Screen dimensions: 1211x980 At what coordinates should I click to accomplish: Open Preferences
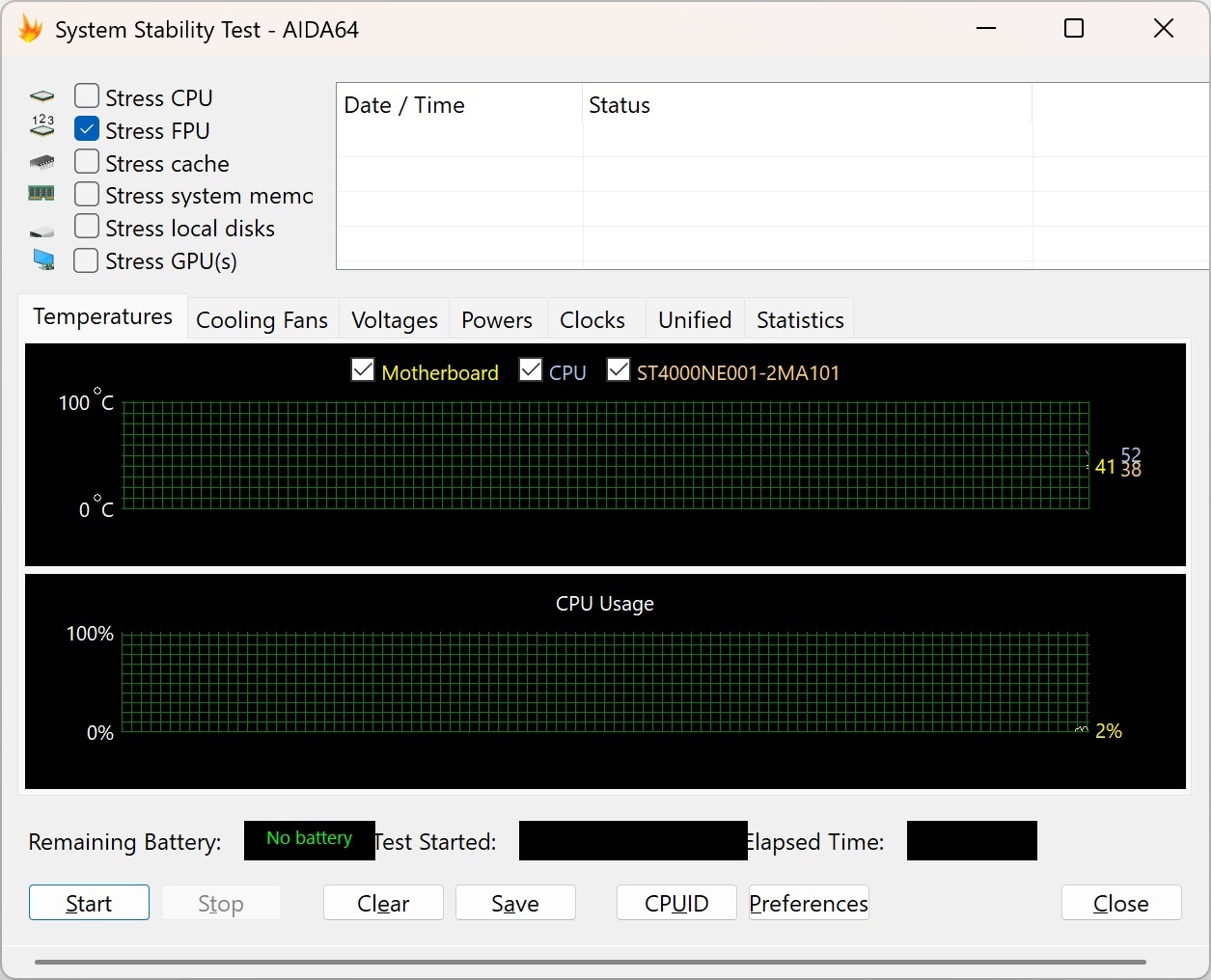(x=809, y=903)
